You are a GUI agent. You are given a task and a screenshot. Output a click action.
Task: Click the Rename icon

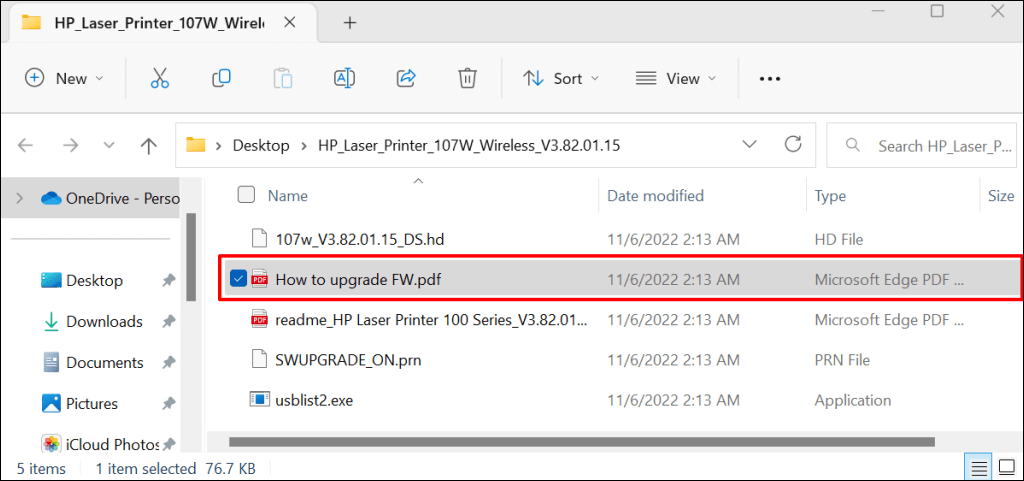click(x=344, y=78)
